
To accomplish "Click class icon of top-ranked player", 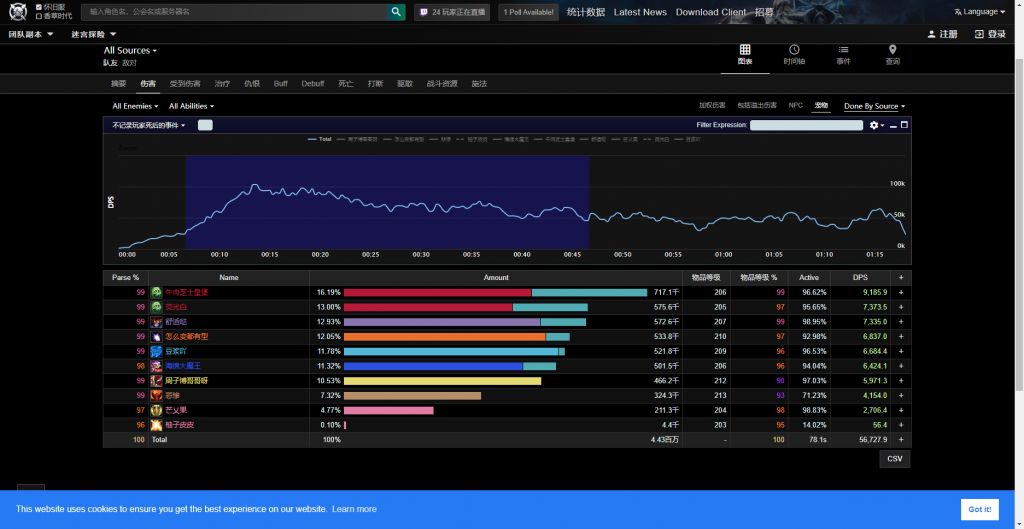I will 156,292.
